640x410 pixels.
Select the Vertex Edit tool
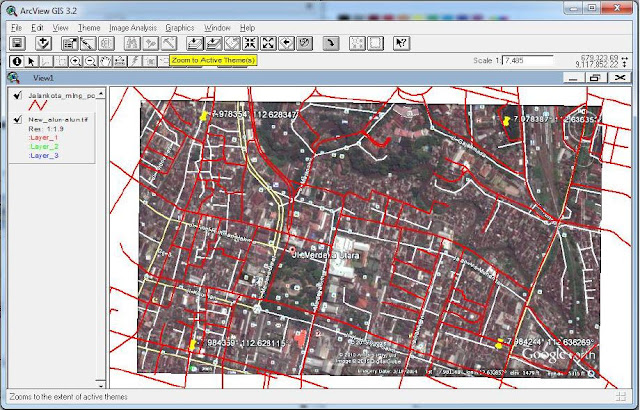coord(46,61)
